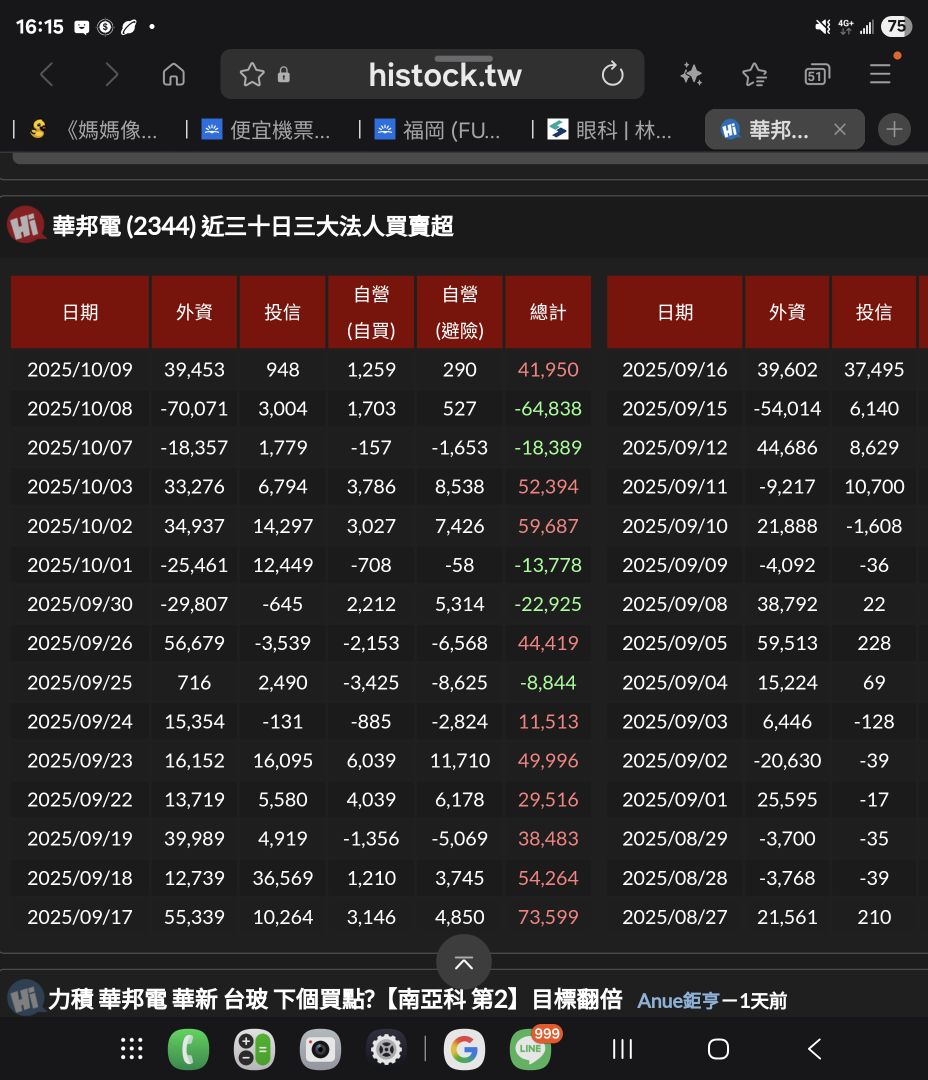The width and height of the screenshot is (928, 1080).
Task: Tap the first 日期 column header
Action: 80,312
